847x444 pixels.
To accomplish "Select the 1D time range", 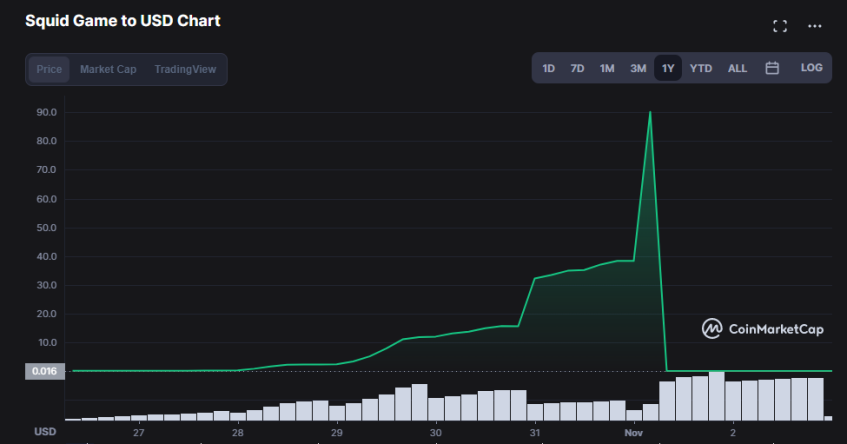I will click(x=549, y=68).
